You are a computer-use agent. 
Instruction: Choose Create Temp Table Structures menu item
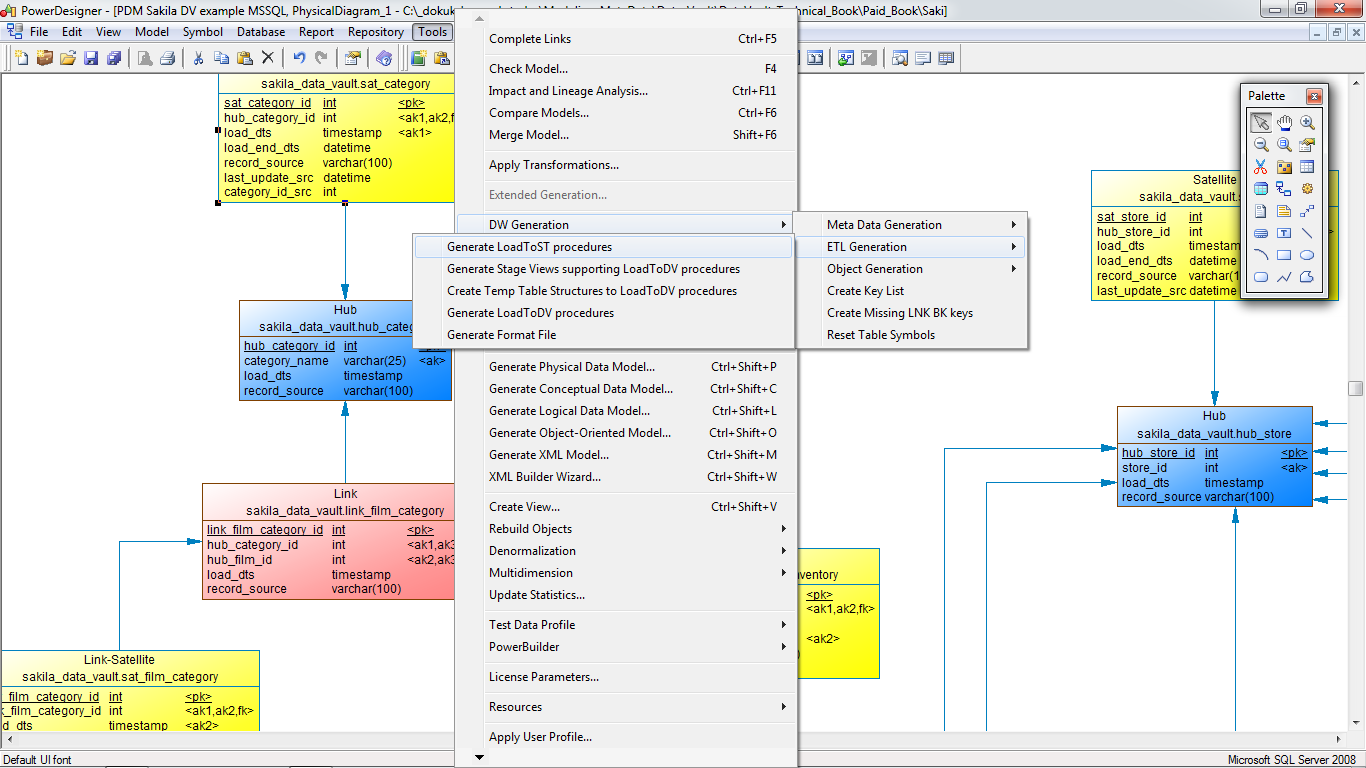click(603, 291)
